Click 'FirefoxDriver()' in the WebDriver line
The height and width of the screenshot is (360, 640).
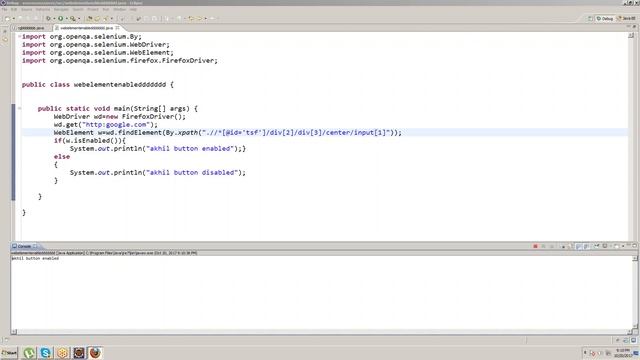tap(152, 117)
